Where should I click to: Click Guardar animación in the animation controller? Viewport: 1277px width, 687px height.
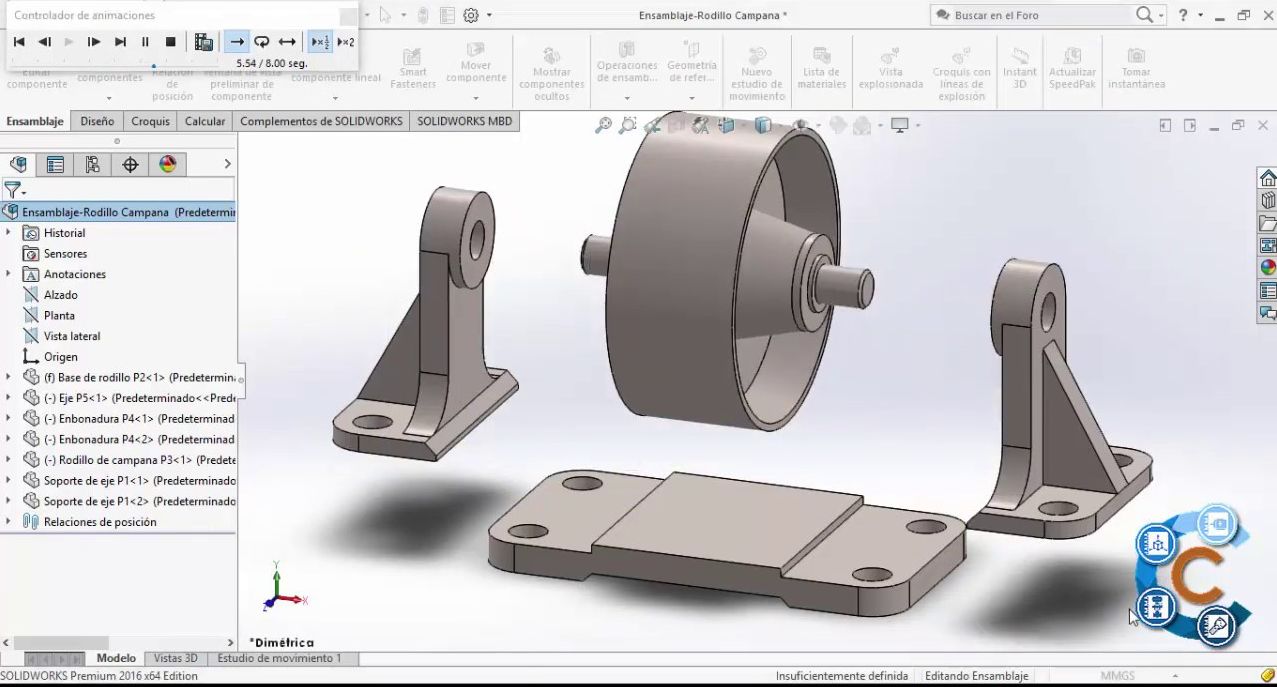click(203, 41)
